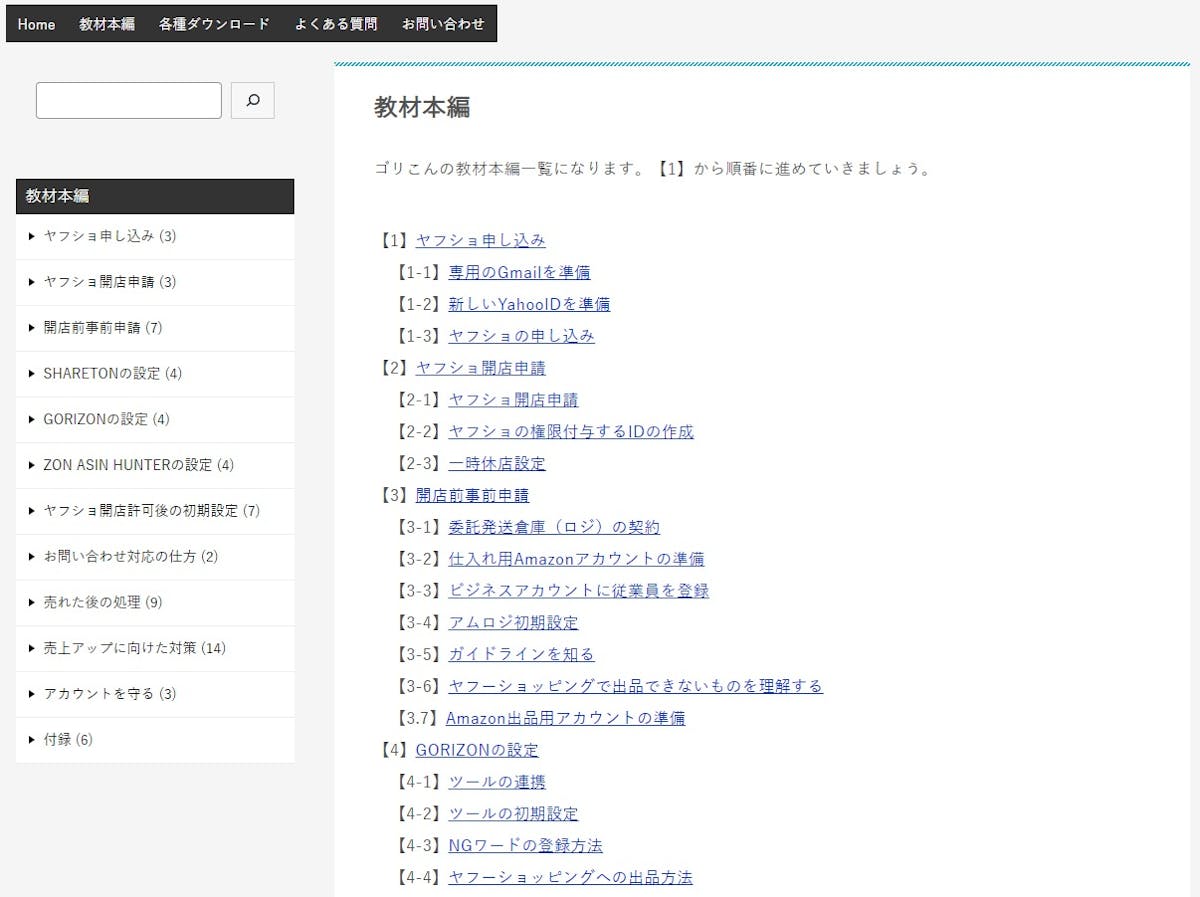
Task: Open the 専用のGmailを準備 link
Action: pos(519,272)
